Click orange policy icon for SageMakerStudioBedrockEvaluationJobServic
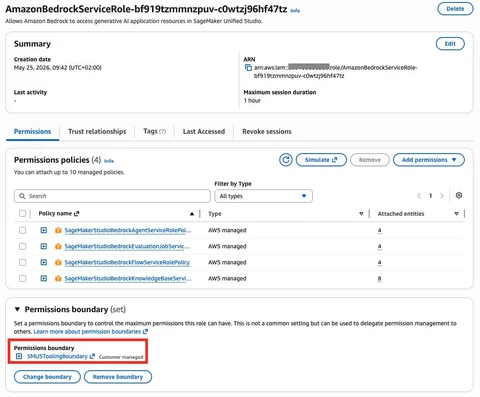 pyautogui.click(x=58, y=246)
